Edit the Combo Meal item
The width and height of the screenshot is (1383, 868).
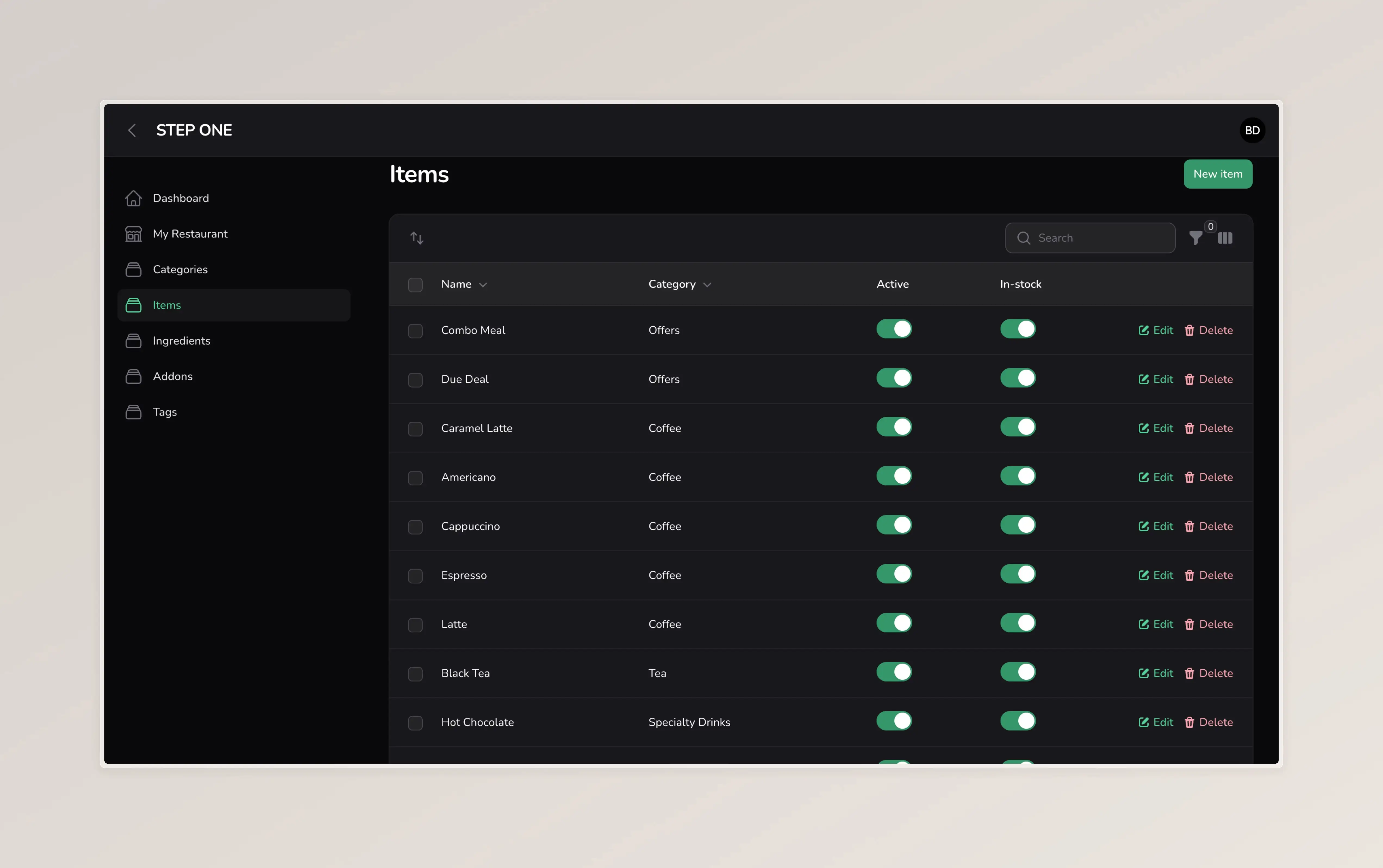pos(1156,330)
